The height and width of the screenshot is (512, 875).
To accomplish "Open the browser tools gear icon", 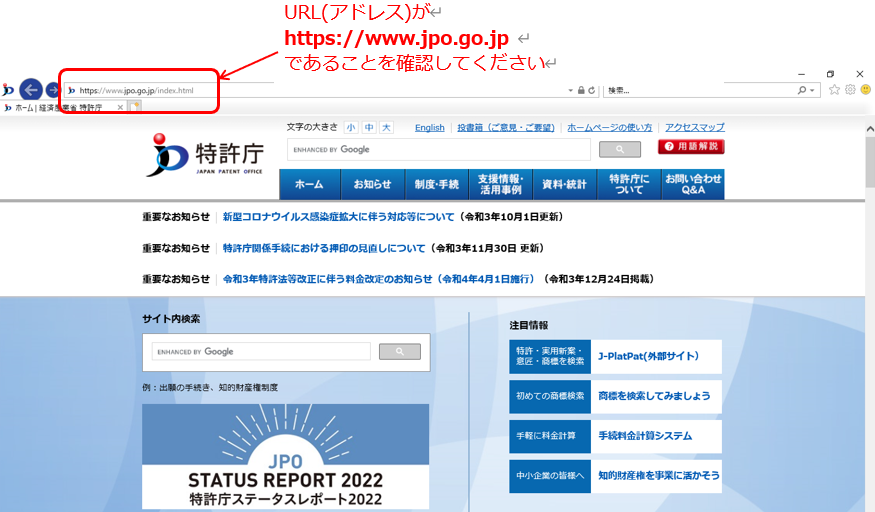I will [850, 90].
